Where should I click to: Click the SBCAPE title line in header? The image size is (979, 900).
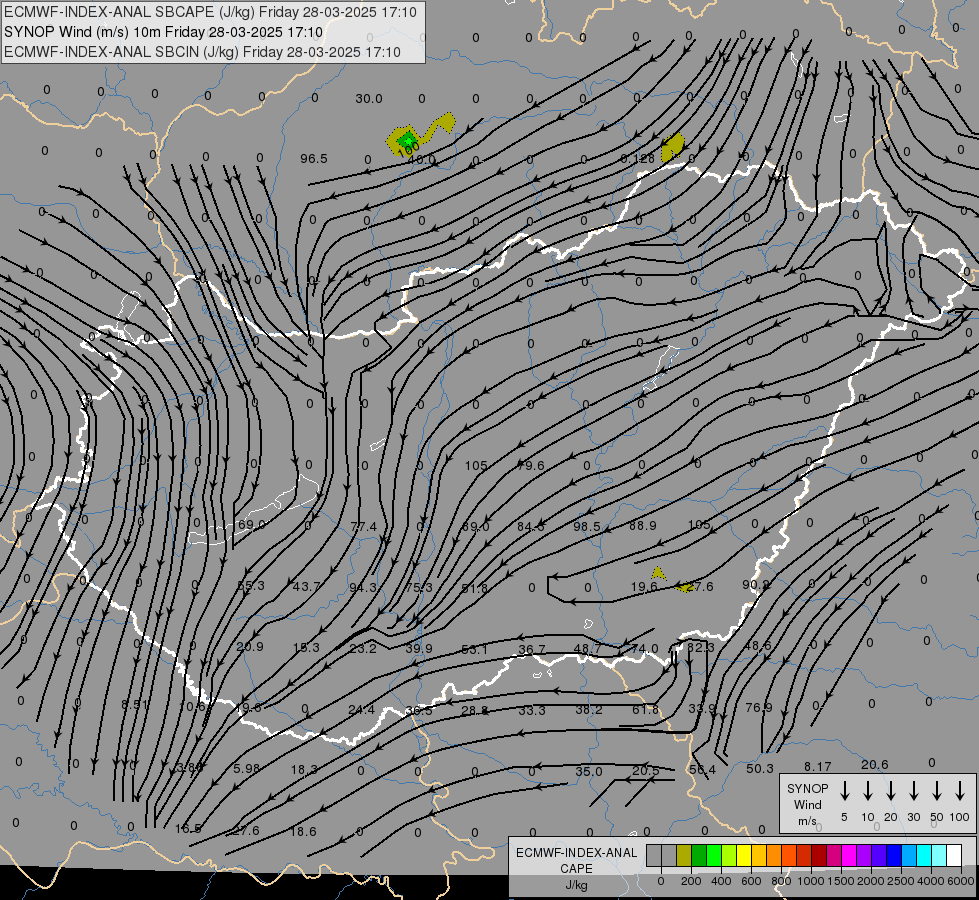click(210, 12)
